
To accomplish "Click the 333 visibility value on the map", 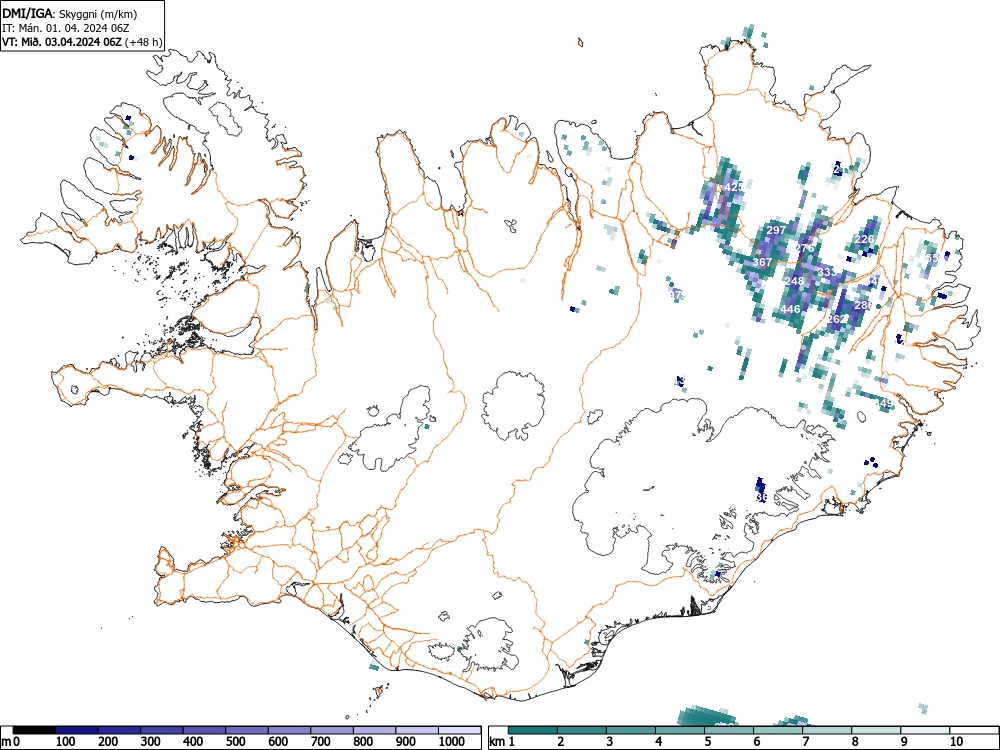I will coord(827,272).
